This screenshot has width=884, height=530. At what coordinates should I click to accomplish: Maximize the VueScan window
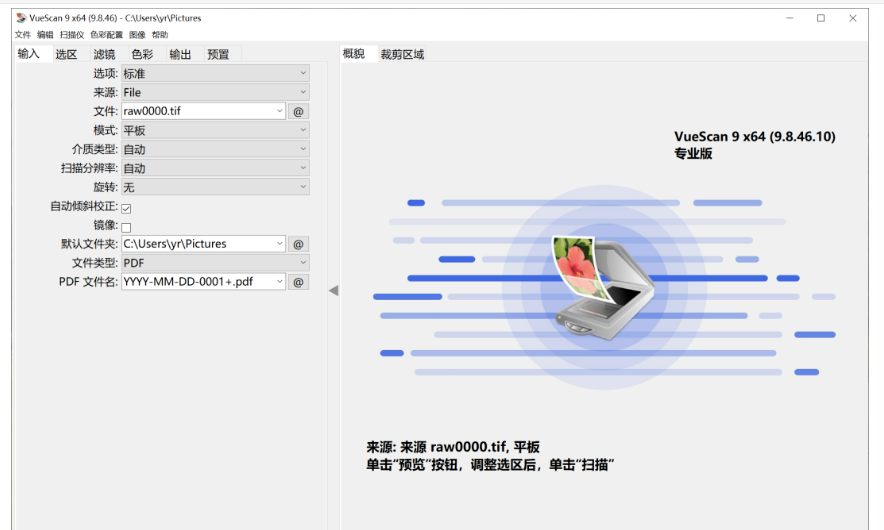pos(821,18)
